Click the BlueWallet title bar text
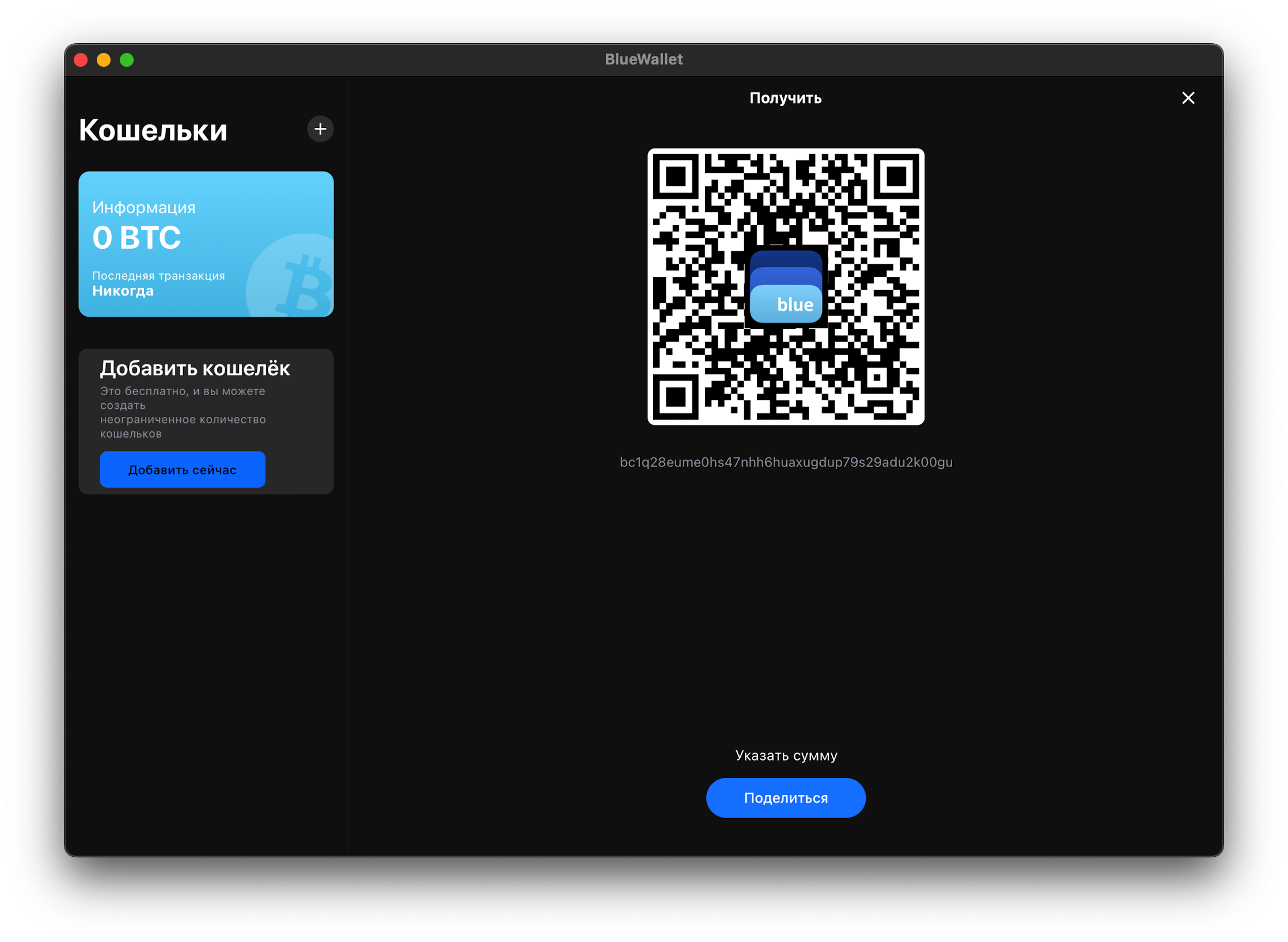 click(643, 59)
